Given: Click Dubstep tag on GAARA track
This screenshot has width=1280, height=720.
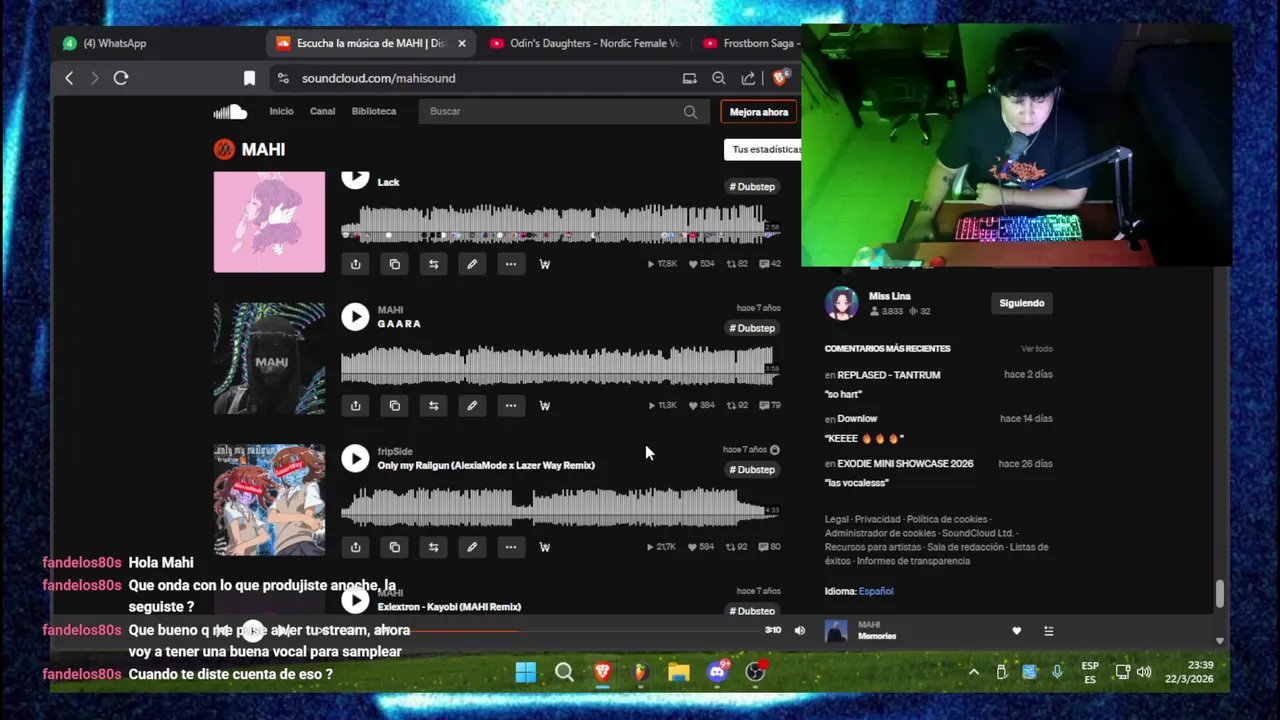Looking at the screenshot, I should click(752, 328).
